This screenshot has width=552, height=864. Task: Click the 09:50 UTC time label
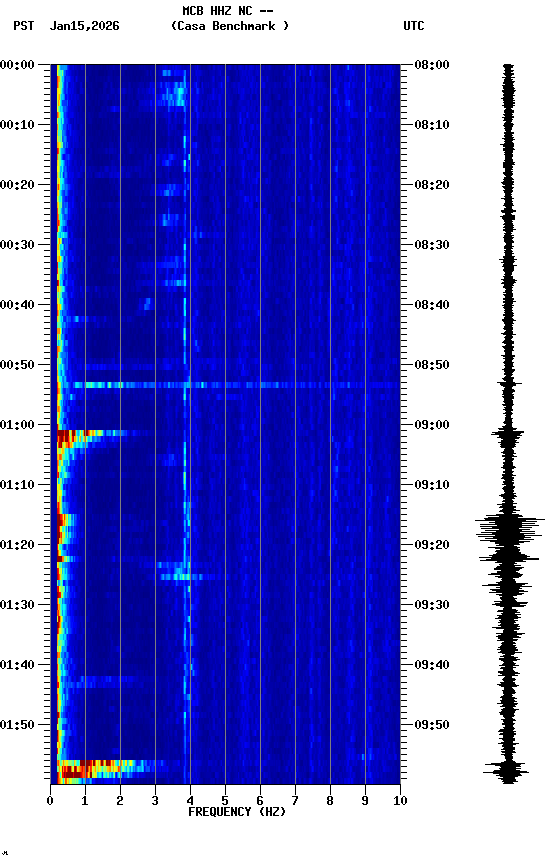click(431, 725)
